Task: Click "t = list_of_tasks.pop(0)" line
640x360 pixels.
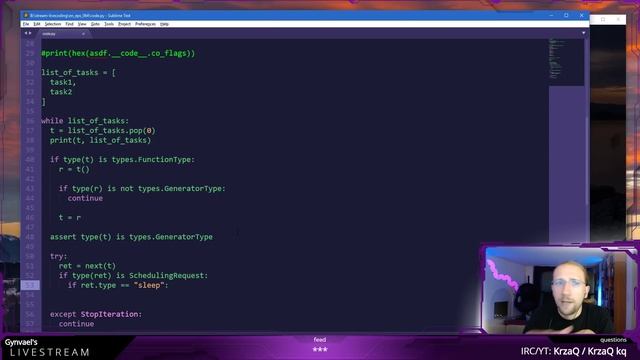Action: click(x=102, y=131)
